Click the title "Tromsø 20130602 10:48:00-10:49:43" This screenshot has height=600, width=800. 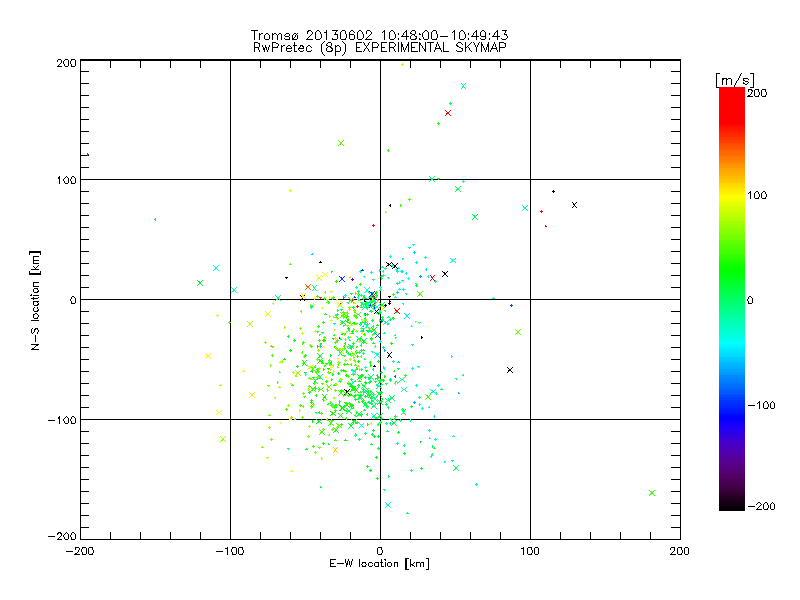(x=379, y=35)
